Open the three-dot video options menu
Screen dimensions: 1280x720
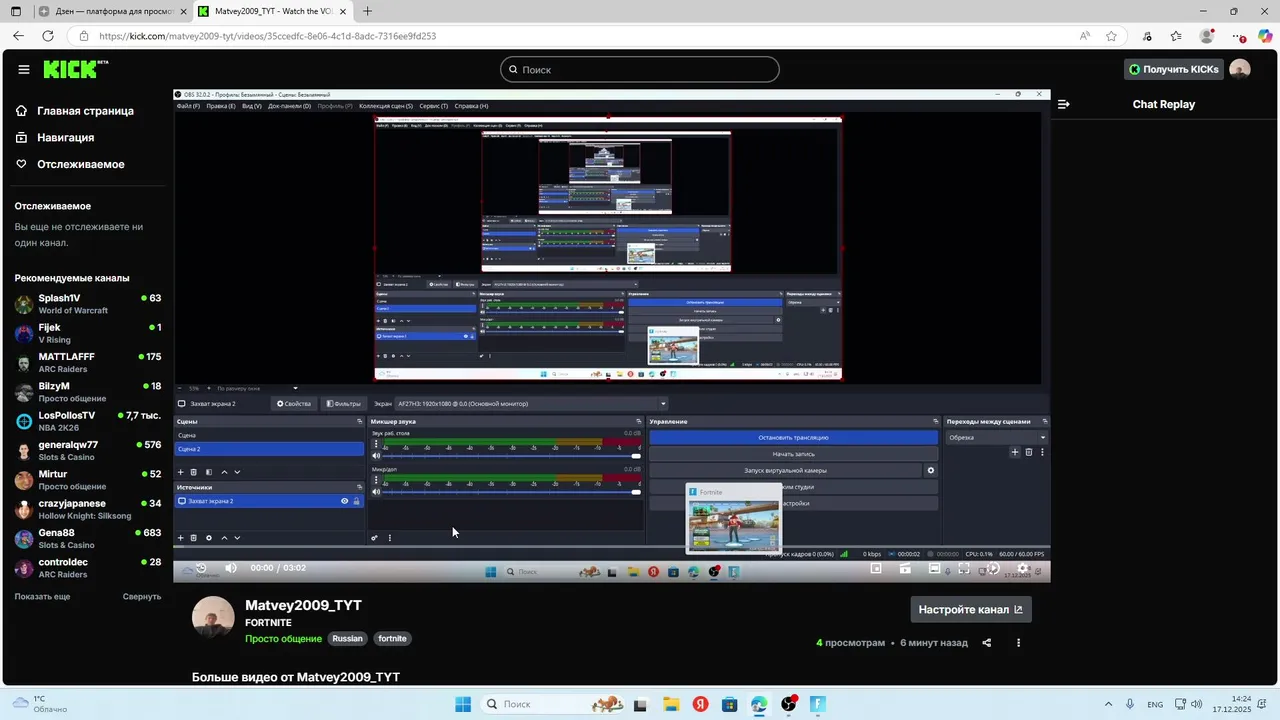(x=1018, y=643)
